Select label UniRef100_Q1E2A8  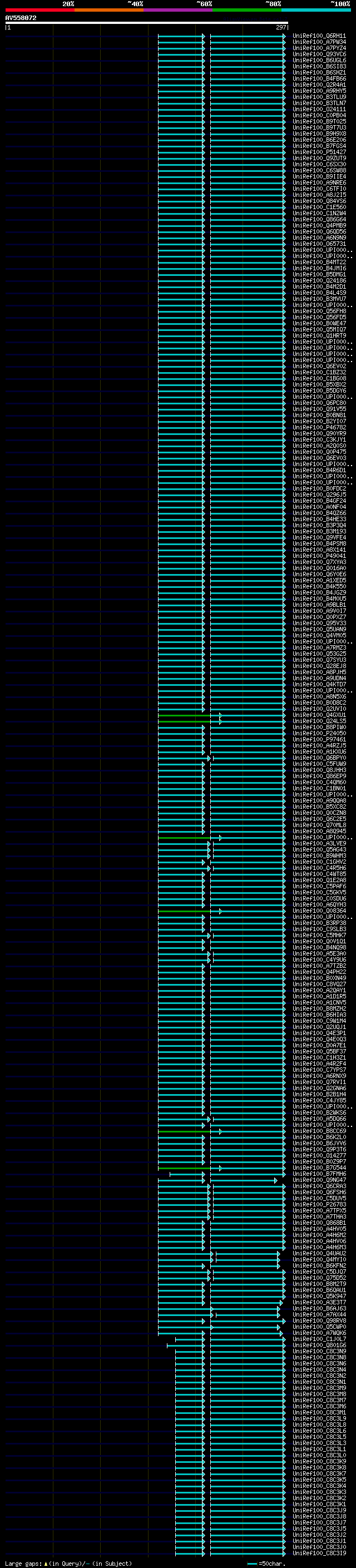[319, 880]
